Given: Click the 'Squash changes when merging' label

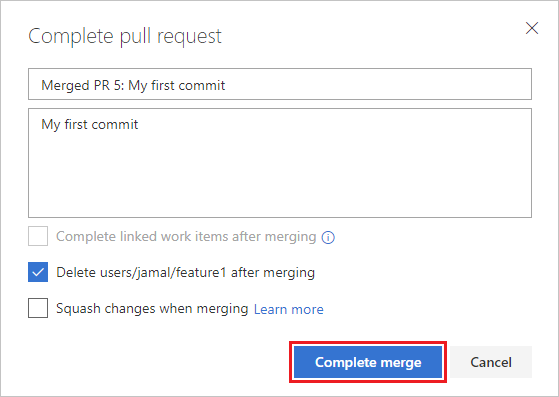Looking at the screenshot, I should [x=152, y=309].
